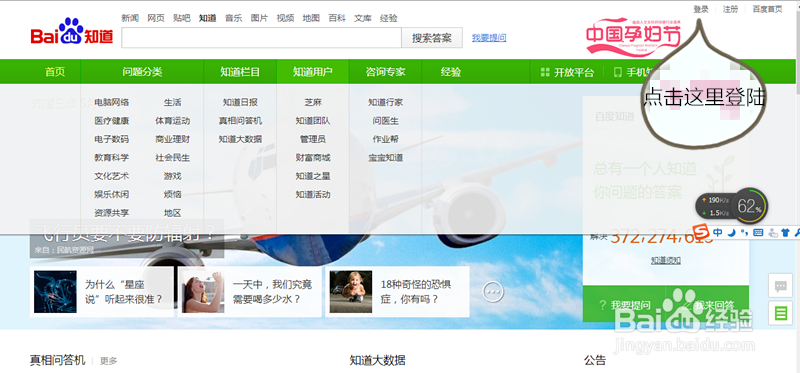Image resolution: width=800 pixels, height=373 pixels.
Task: Click the round ellipsis more-stories icon
Action: [x=493, y=291]
